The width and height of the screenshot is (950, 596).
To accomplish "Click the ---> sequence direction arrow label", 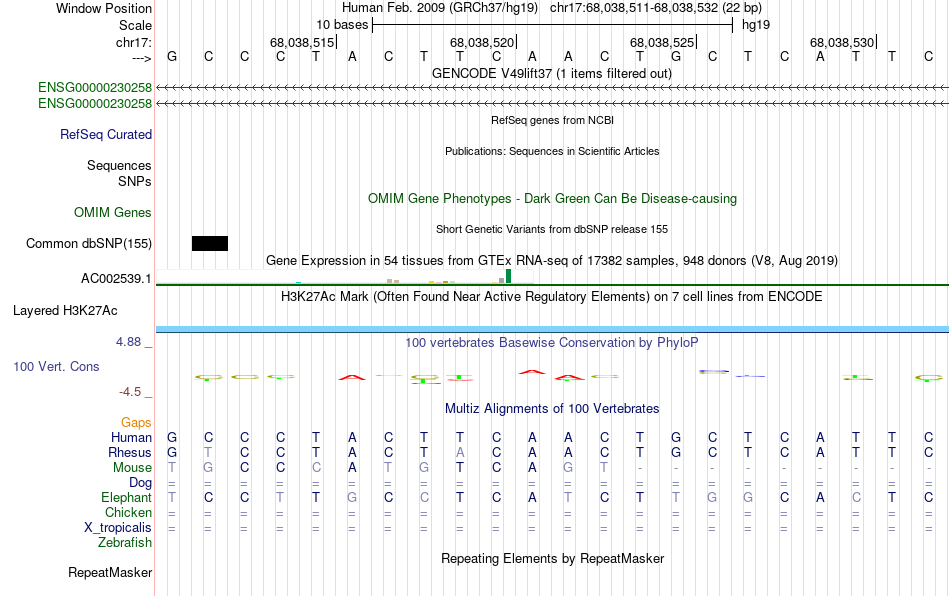I will point(142,58).
